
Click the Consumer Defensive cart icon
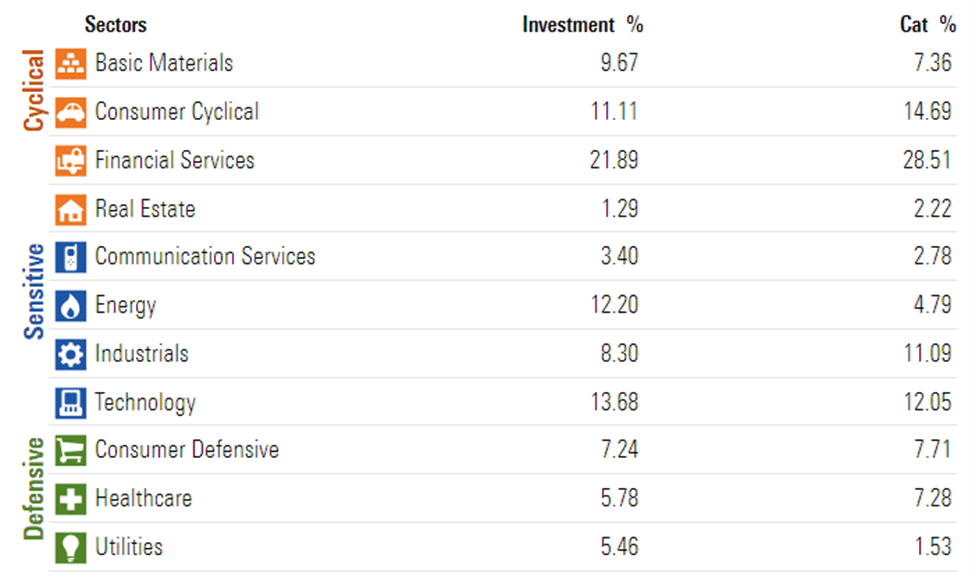tap(70, 450)
